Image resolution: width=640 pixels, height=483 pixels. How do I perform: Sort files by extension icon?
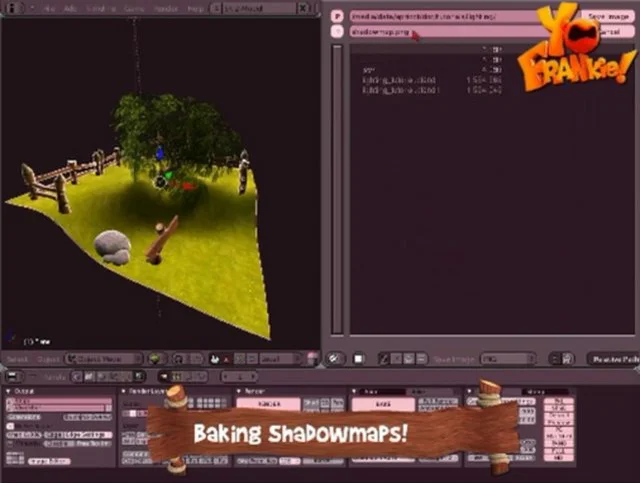click(396, 359)
